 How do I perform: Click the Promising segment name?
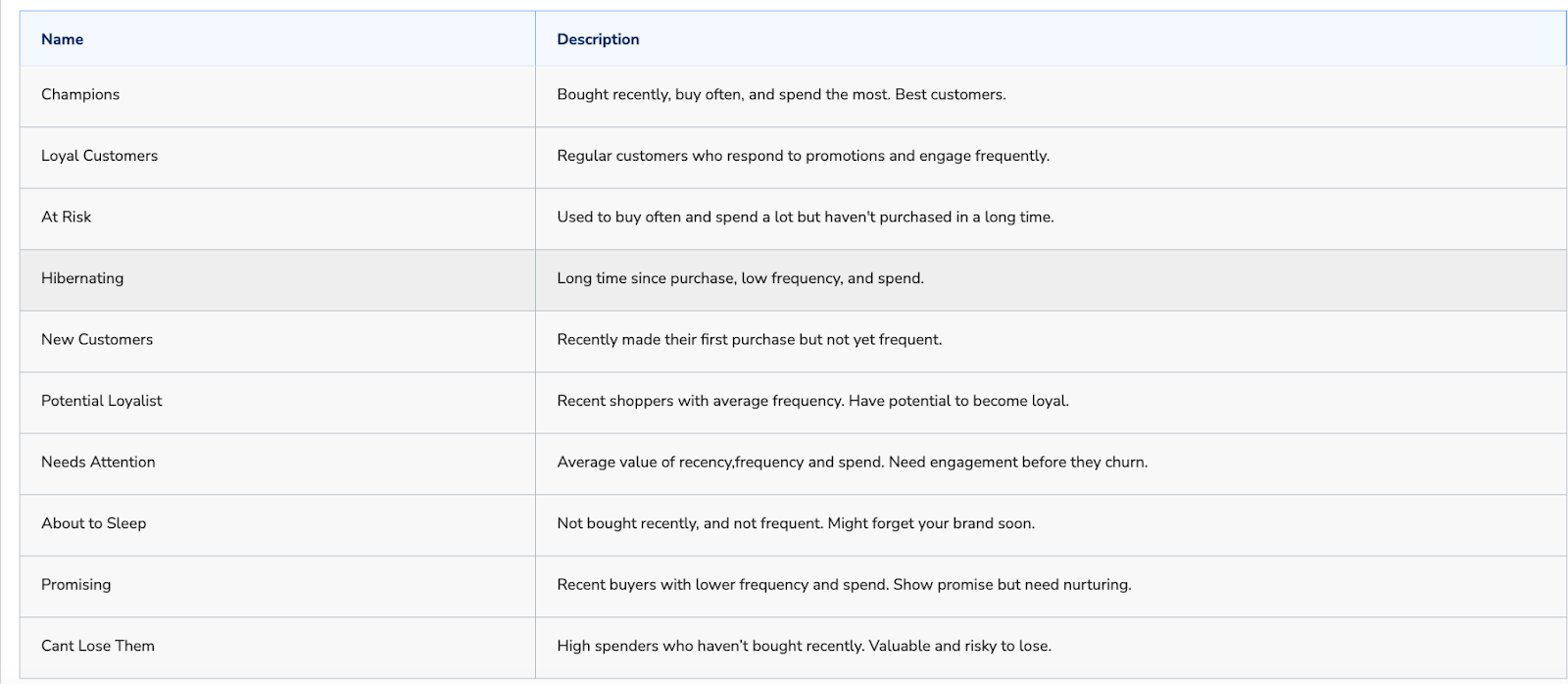click(x=75, y=585)
